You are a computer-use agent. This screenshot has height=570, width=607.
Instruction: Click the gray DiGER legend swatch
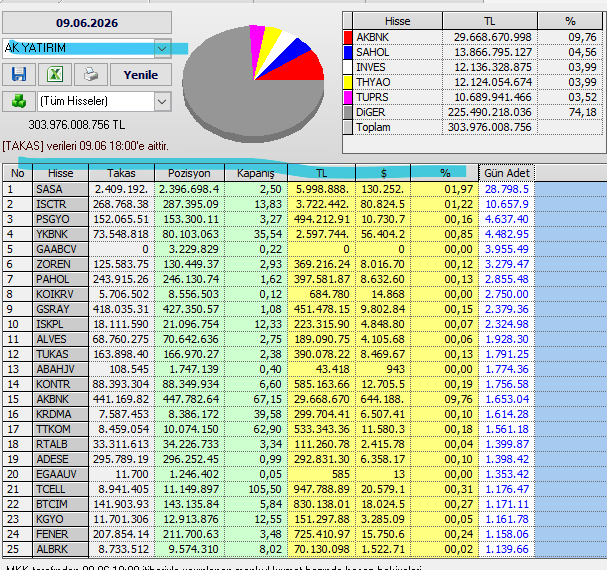click(x=348, y=112)
